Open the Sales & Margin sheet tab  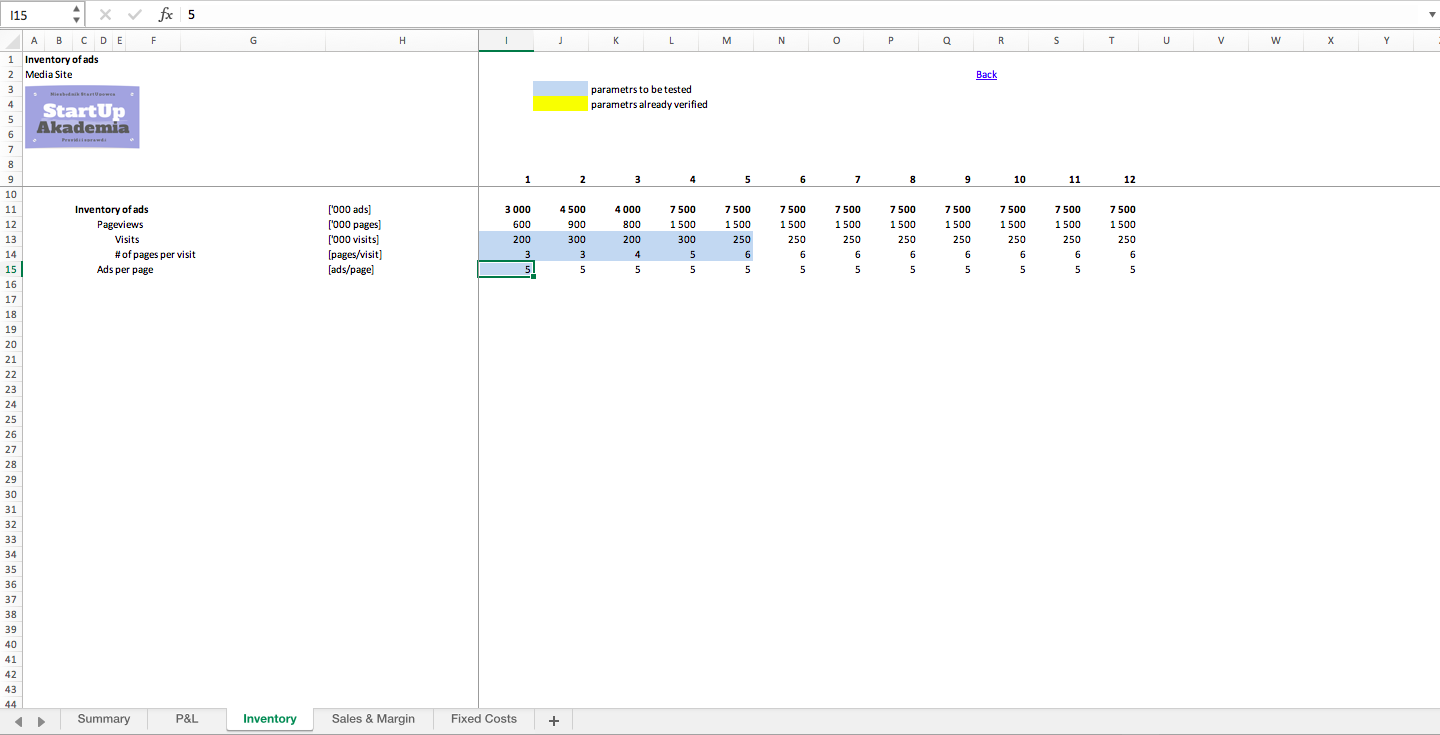[373, 719]
